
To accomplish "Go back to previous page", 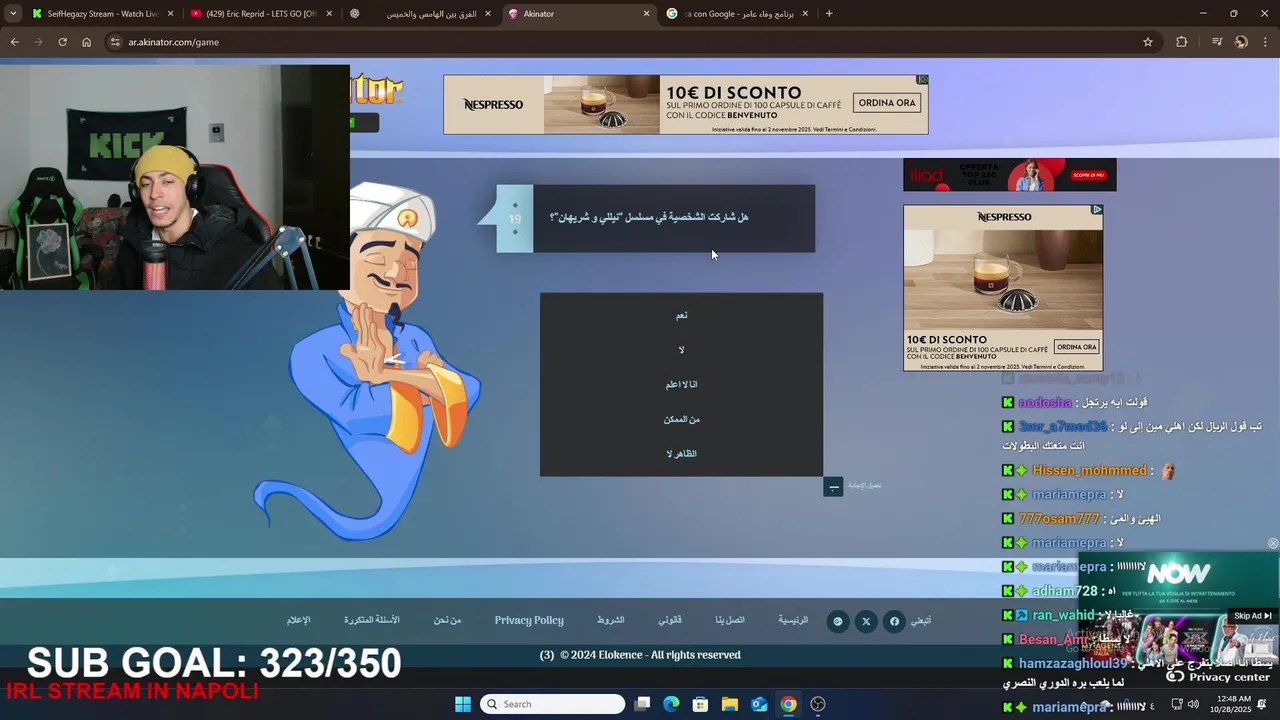I will click(x=14, y=42).
